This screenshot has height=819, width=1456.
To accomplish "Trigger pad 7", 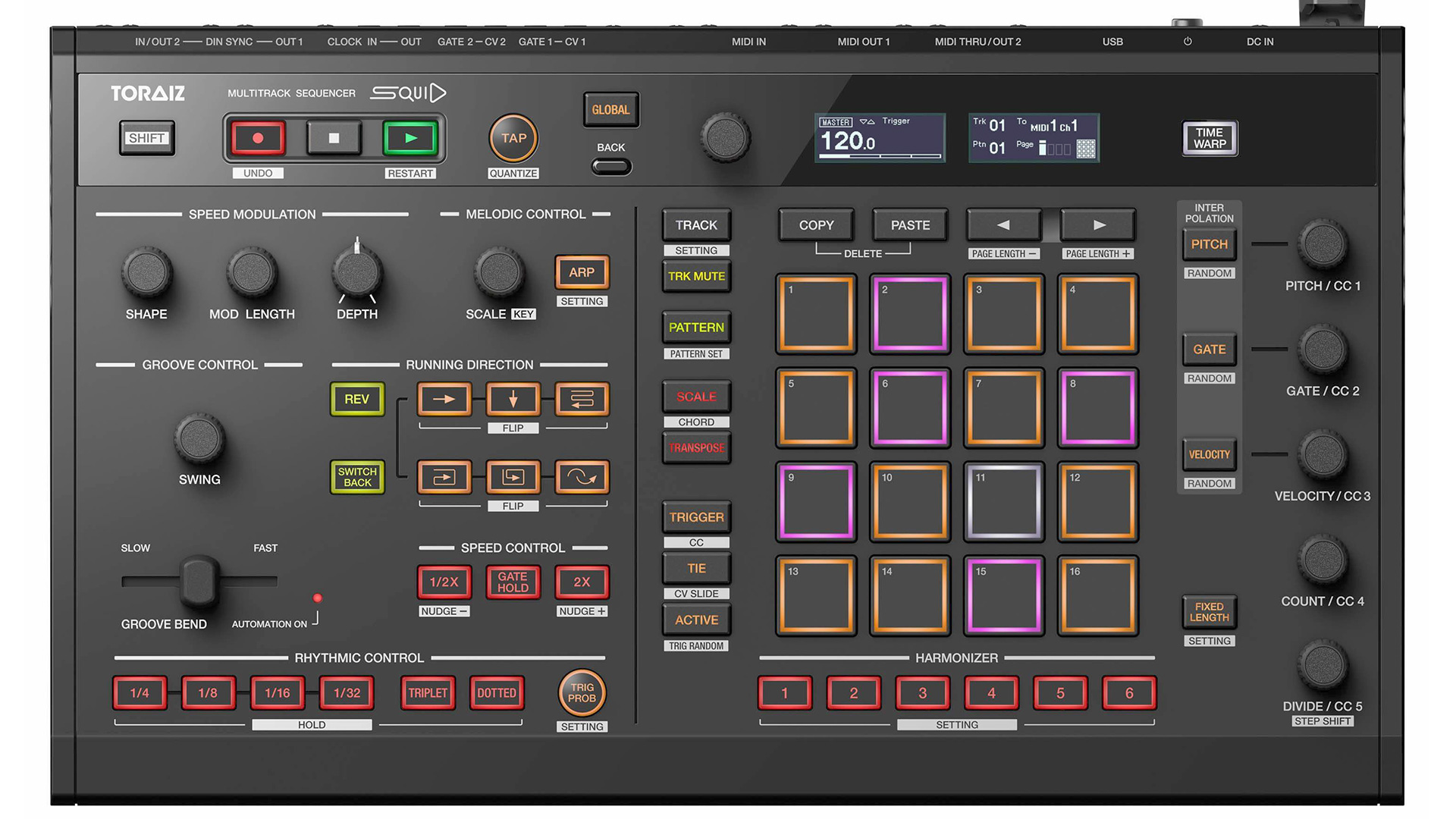I will (x=1004, y=408).
